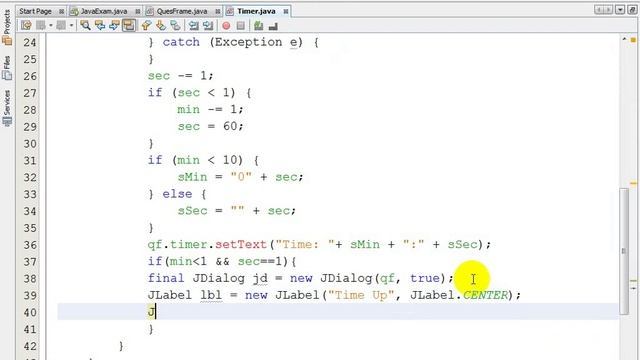The width and height of the screenshot is (640, 360).
Task: Toggle Bookmark on current line
Action: point(176,26)
